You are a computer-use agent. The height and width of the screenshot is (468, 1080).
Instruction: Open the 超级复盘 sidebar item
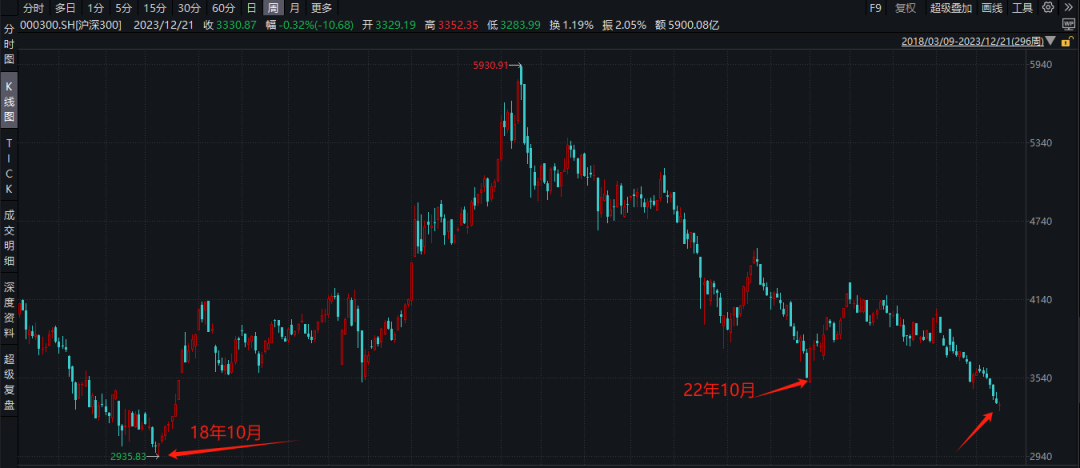(9, 381)
